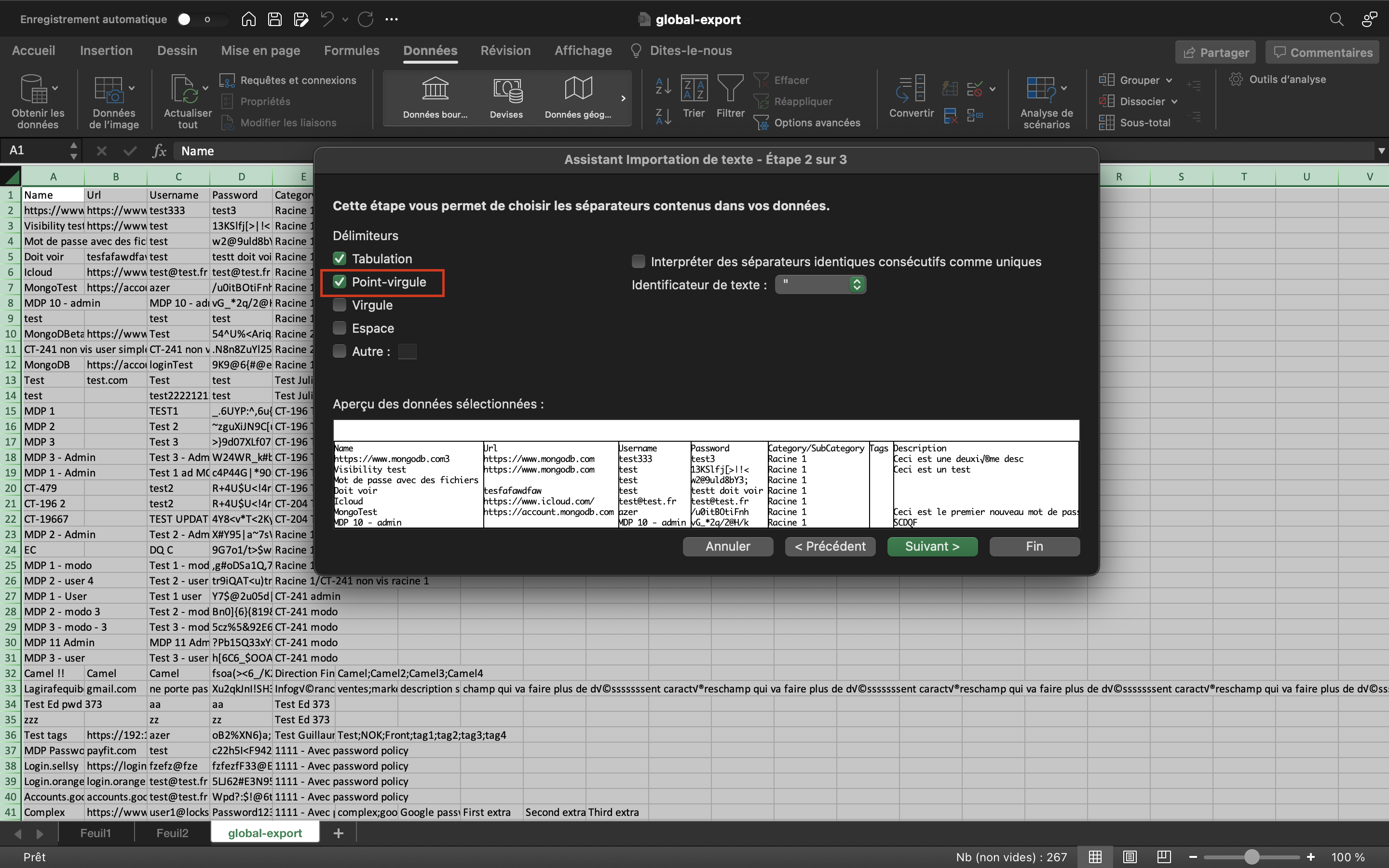Image resolution: width=1389 pixels, height=868 pixels.
Task: Click the Undo arrow icon
Action: pos(327,19)
